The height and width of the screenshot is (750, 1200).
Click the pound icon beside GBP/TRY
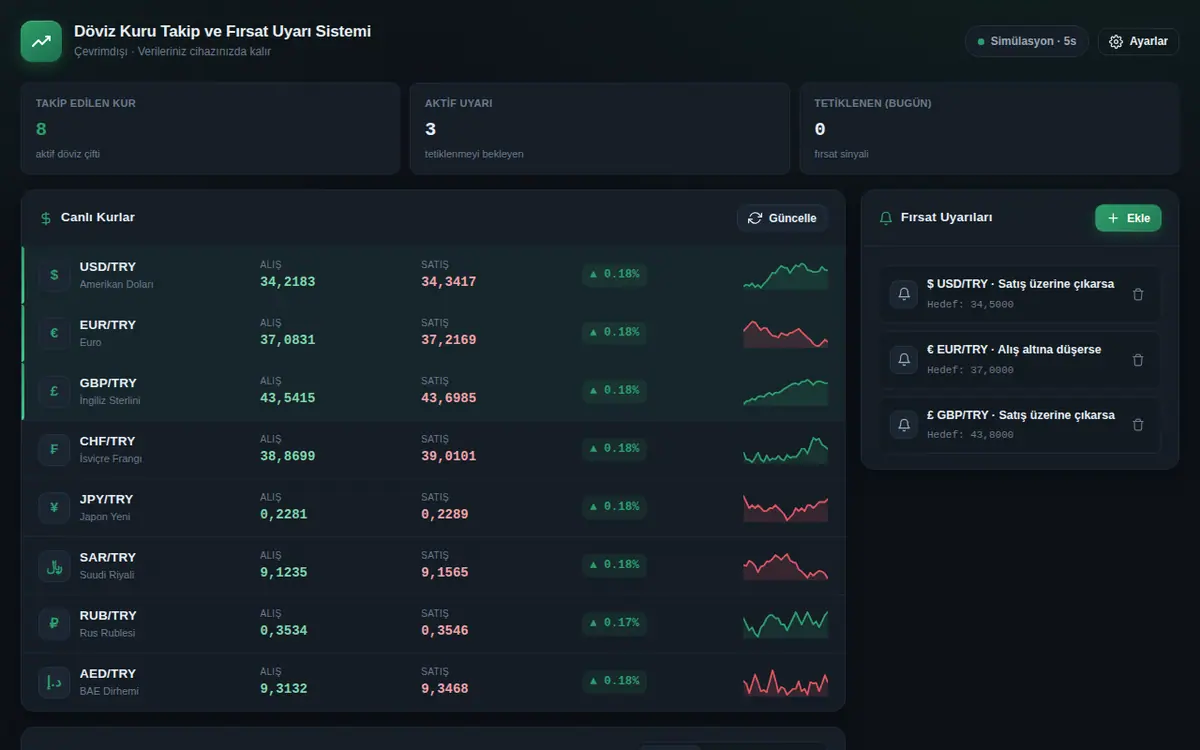pyautogui.click(x=54, y=391)
